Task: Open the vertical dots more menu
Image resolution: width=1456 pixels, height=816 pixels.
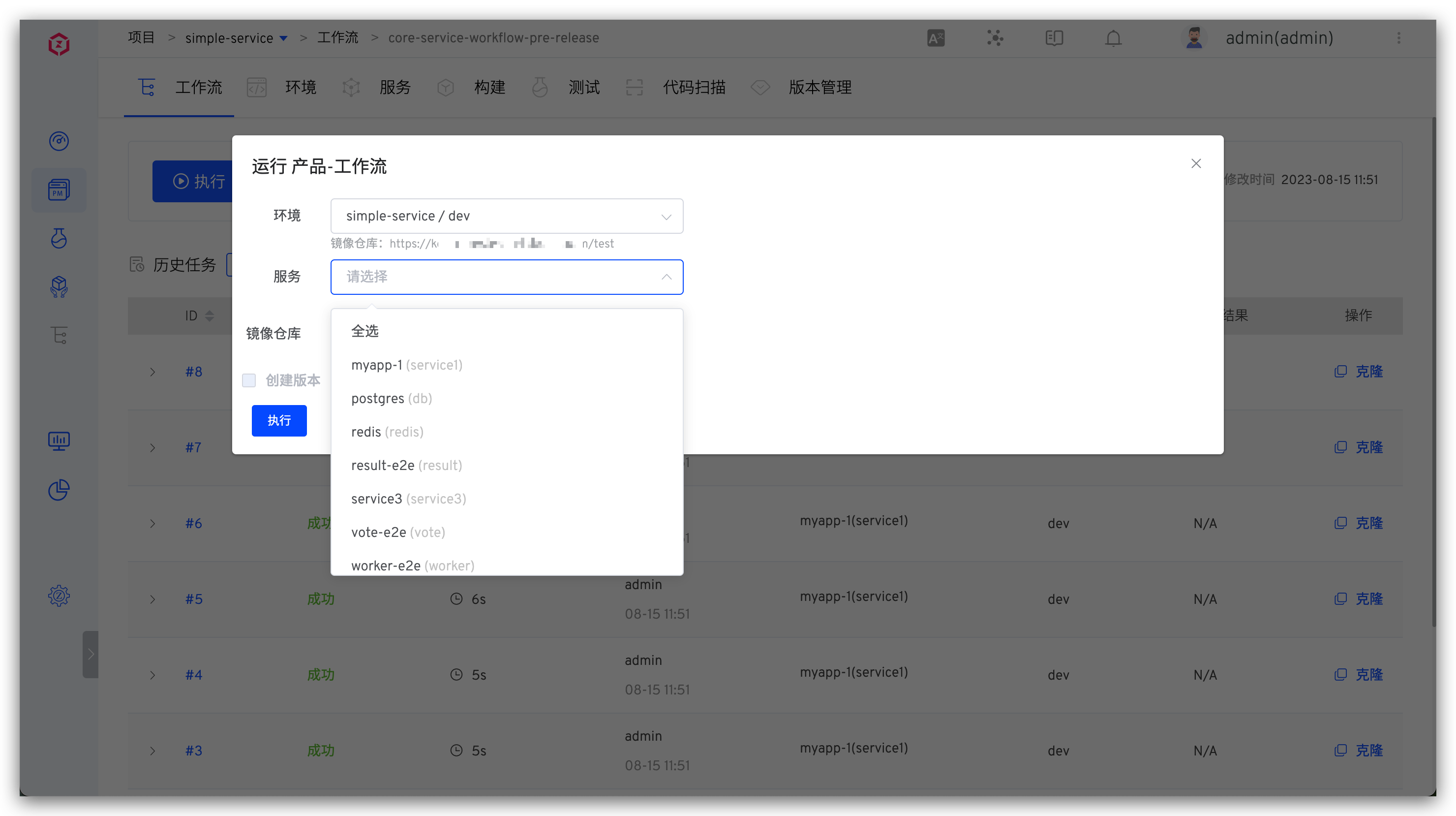Action: pyautogui.click(x=1399, y=38)
